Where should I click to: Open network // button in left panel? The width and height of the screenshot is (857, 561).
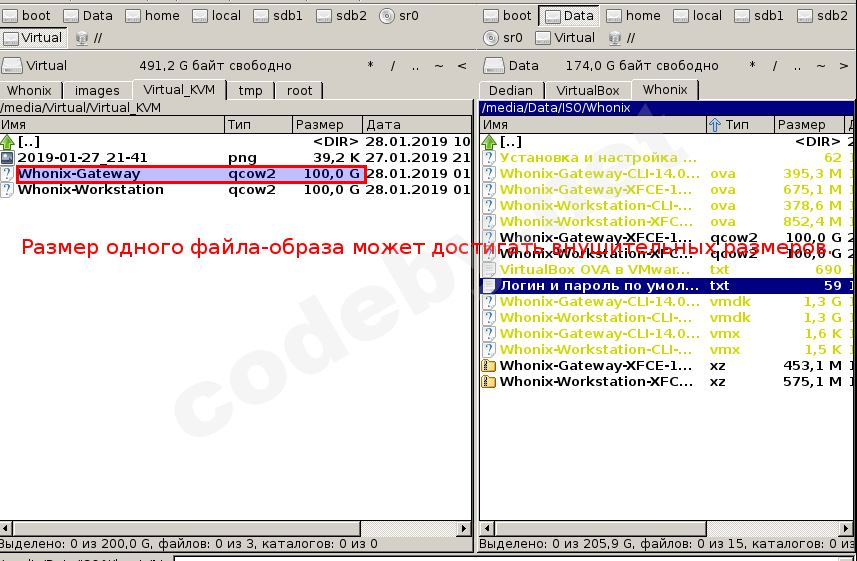[89, 38]
